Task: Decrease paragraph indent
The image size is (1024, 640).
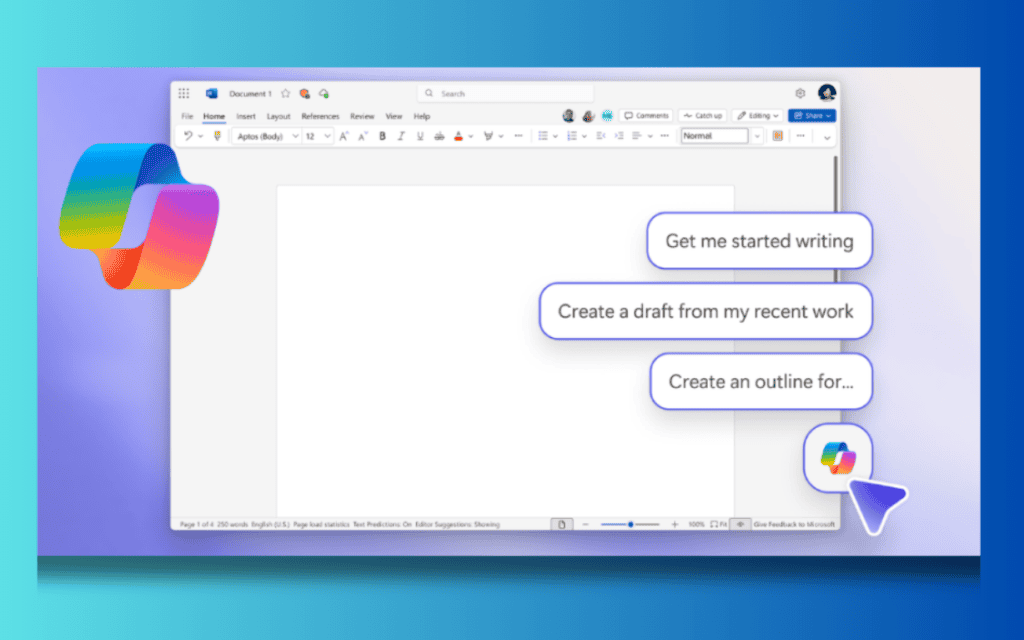Action: (x=601, y=136)
